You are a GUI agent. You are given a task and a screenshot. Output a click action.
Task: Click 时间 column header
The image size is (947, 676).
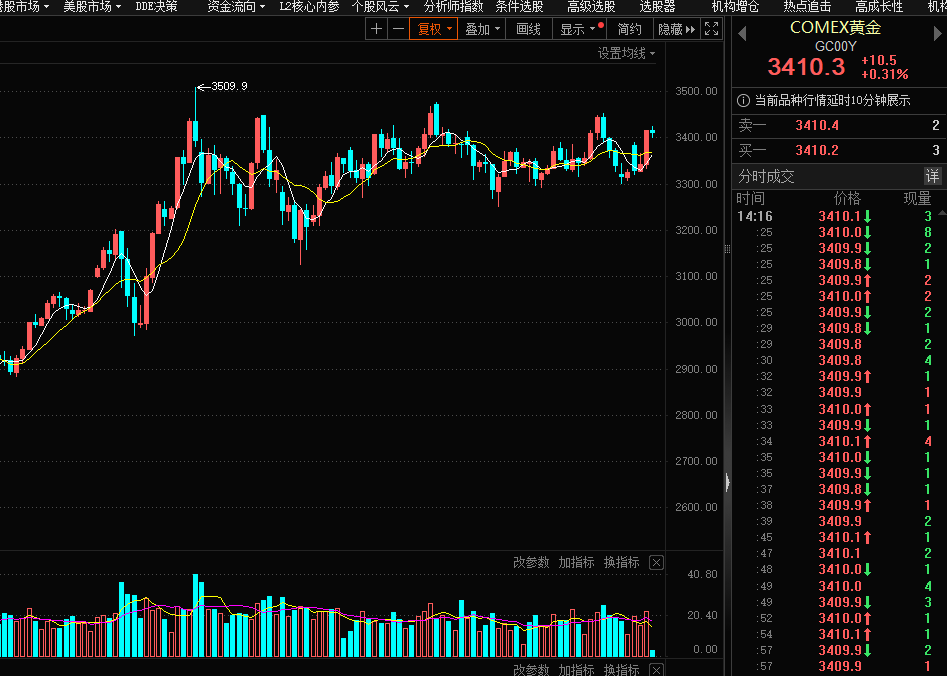tap(751, 198)
